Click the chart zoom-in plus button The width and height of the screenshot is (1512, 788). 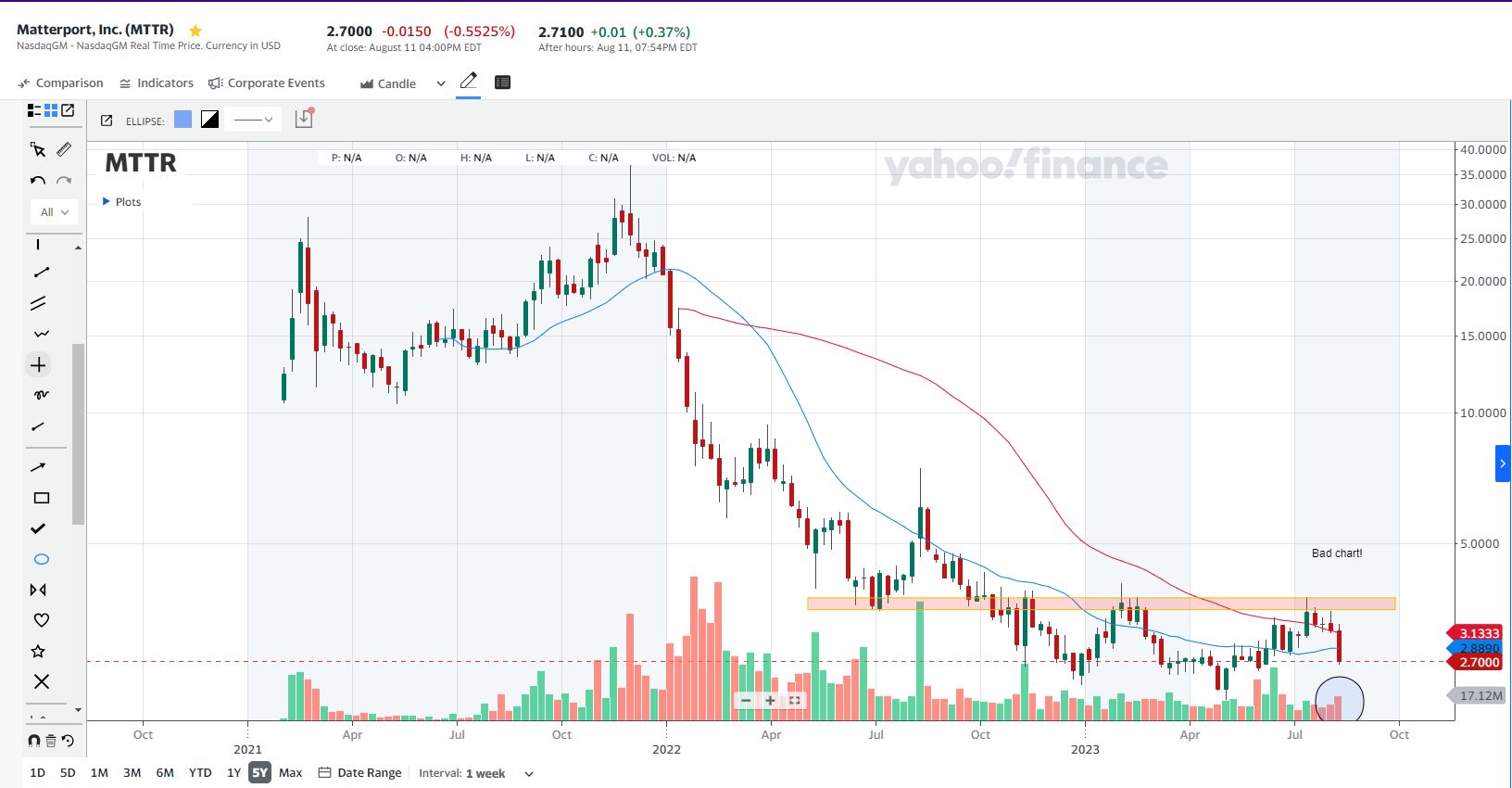click(x=770, y=700)
